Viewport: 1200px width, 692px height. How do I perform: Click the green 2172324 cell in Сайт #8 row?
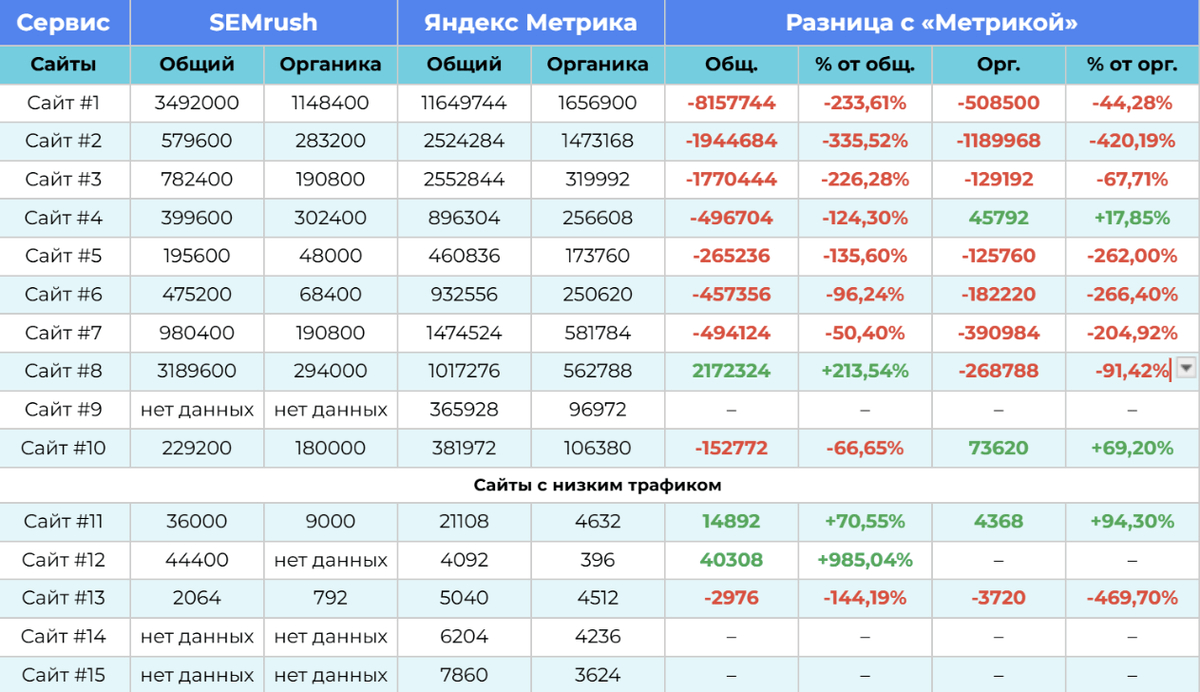(731, 371)
